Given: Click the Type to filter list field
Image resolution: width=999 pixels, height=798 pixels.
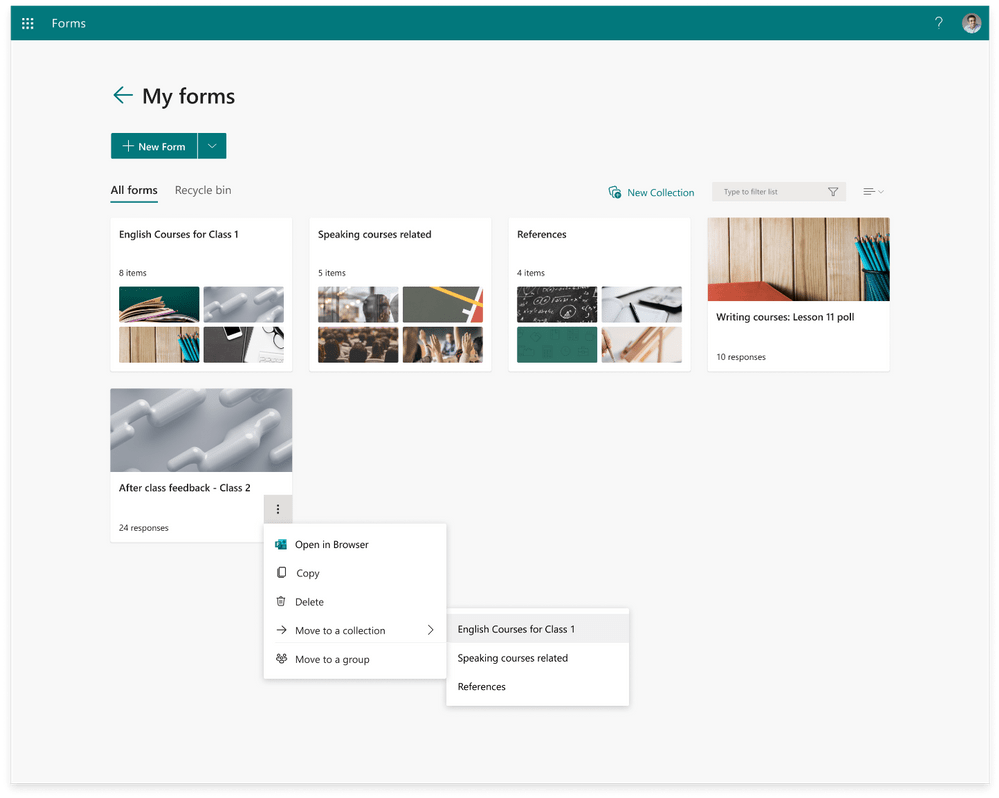Looking at the screenshot, I should 770,191.
